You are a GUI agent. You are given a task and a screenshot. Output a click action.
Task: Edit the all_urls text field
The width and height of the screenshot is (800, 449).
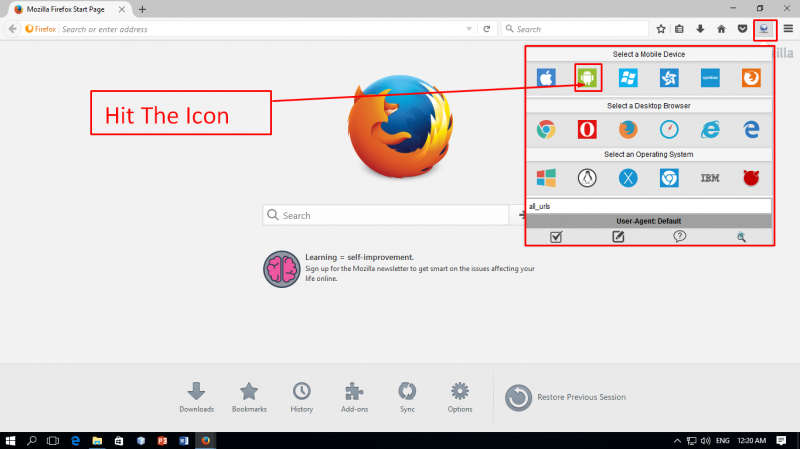(x=648, y=206)
